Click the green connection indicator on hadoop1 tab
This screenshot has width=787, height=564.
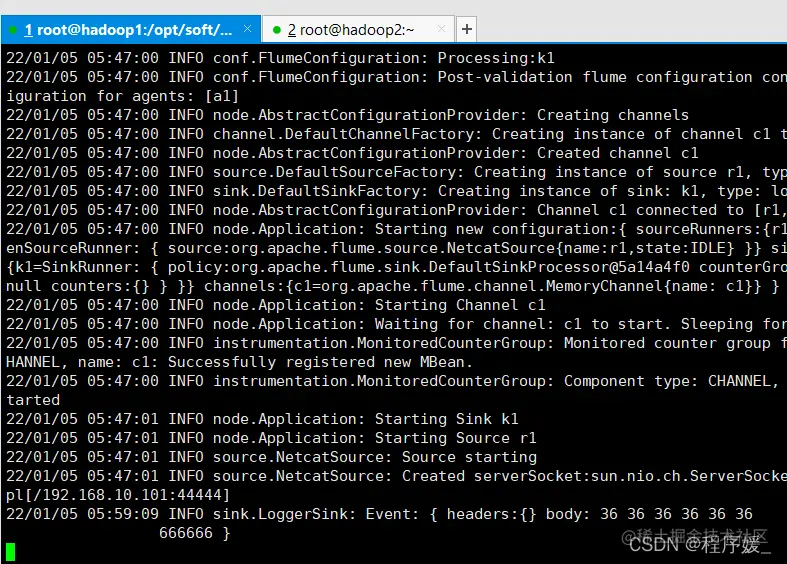pyautogui.click(x=13, y=30)
